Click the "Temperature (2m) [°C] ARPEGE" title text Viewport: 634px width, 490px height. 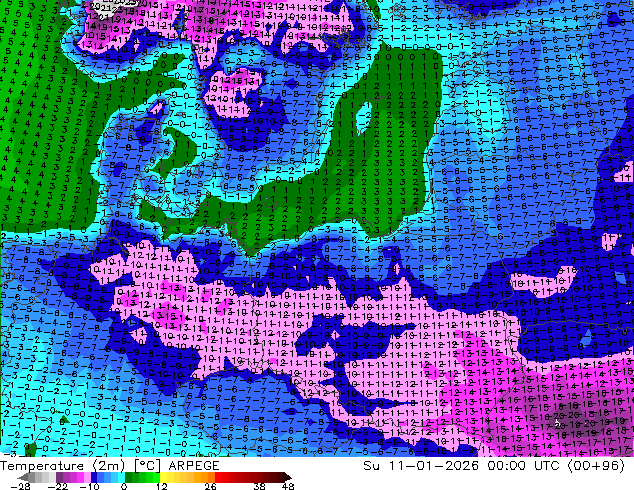pos(110,466)
